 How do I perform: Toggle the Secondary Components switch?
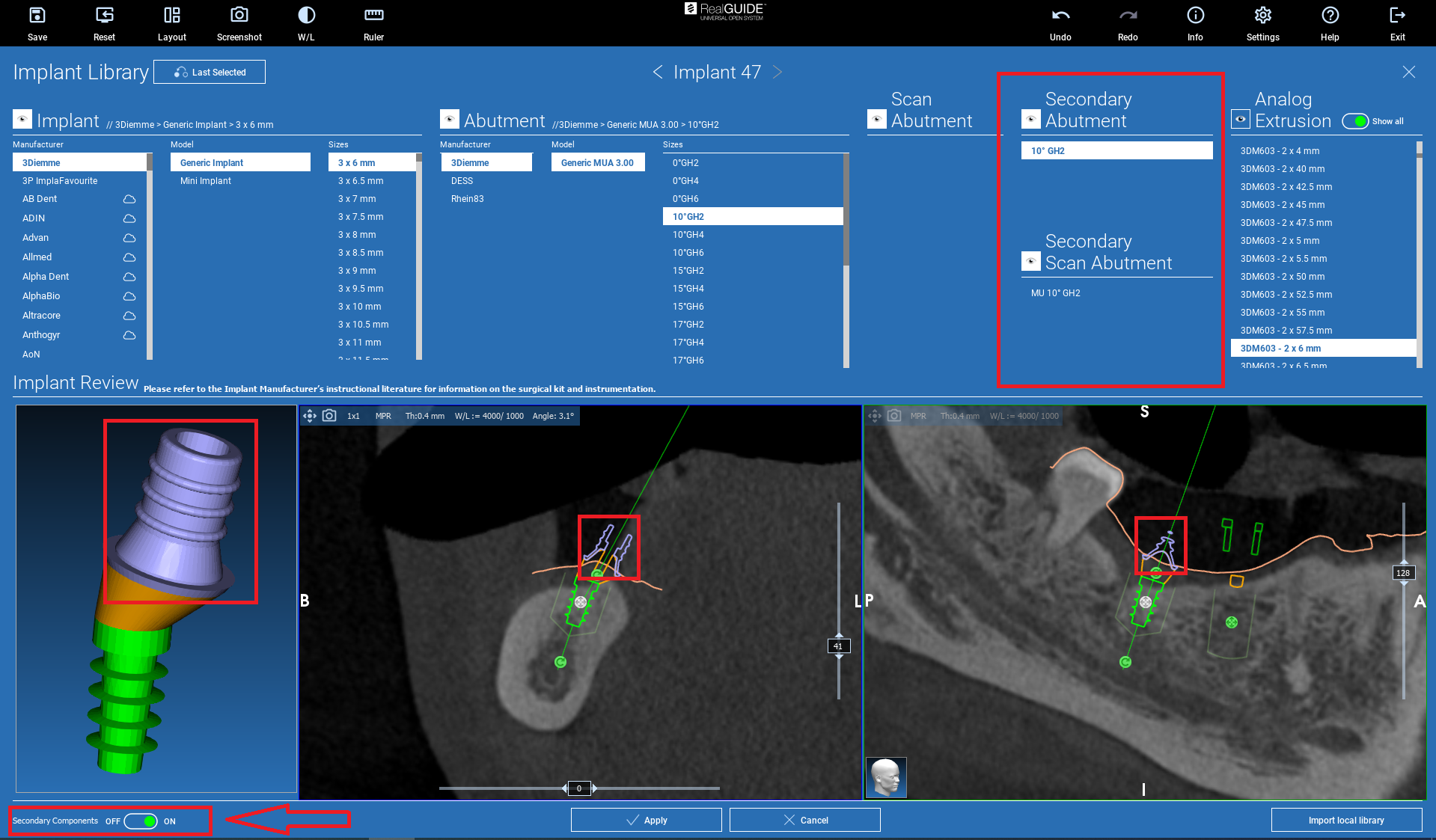(141, 821)
